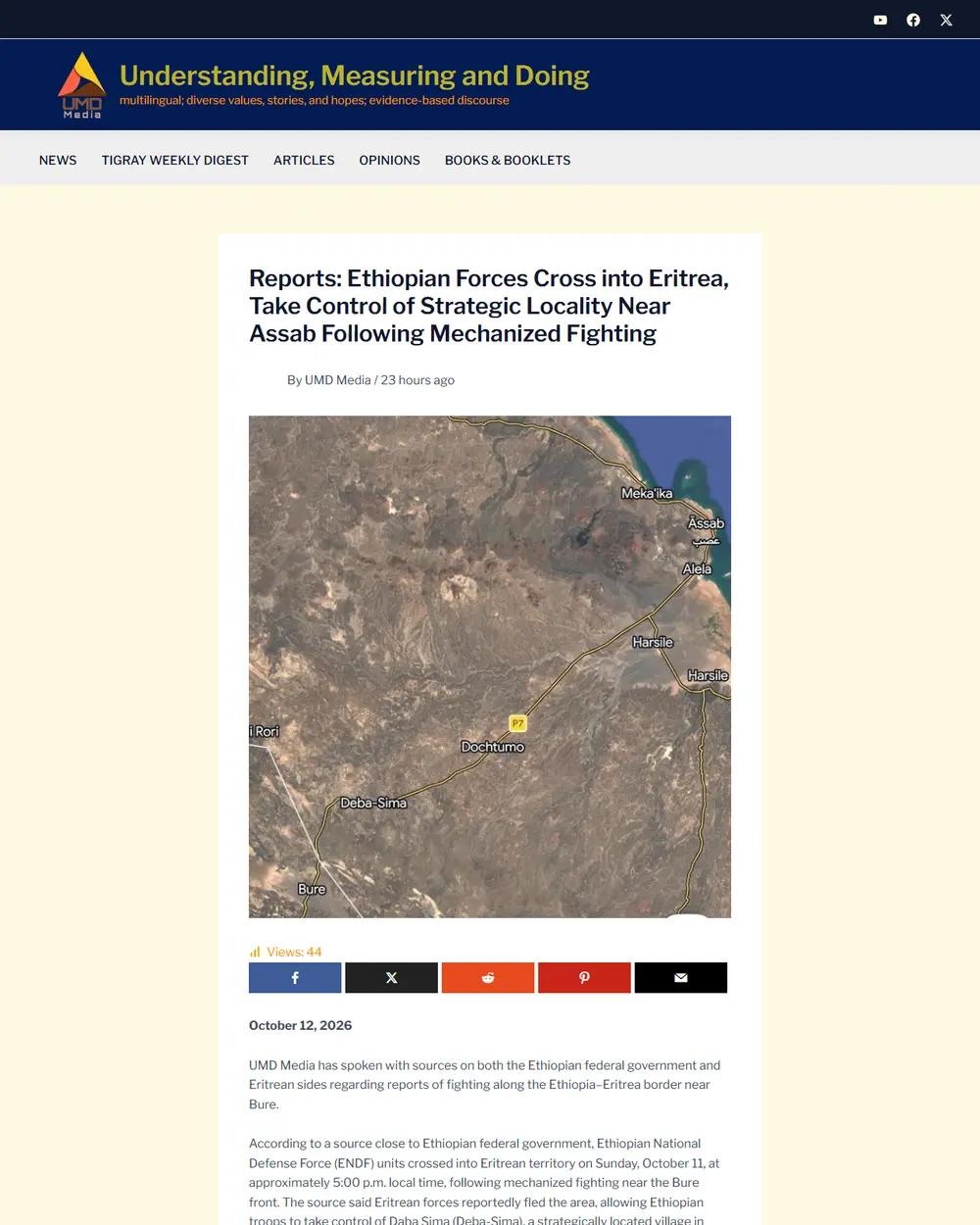Image resolution: width=980 pixels, height=1225 pixels.
Task: Share article on Pinterest button
Action: [584, 978]
